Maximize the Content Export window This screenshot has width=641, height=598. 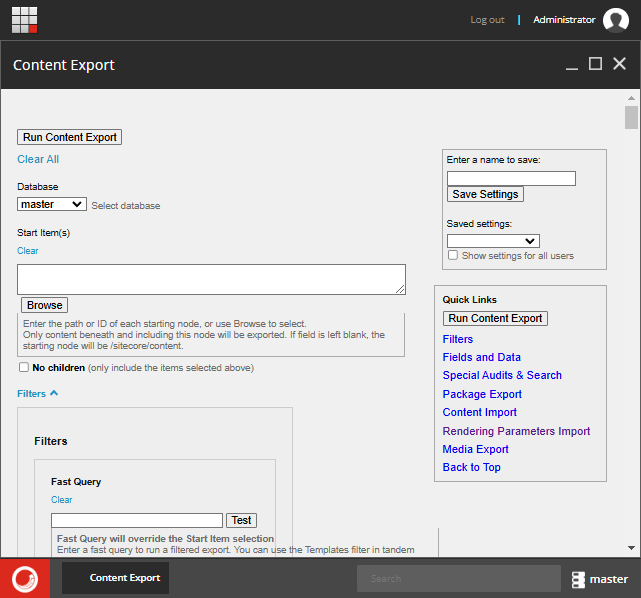pyautogui.click(x=595, y=64)
